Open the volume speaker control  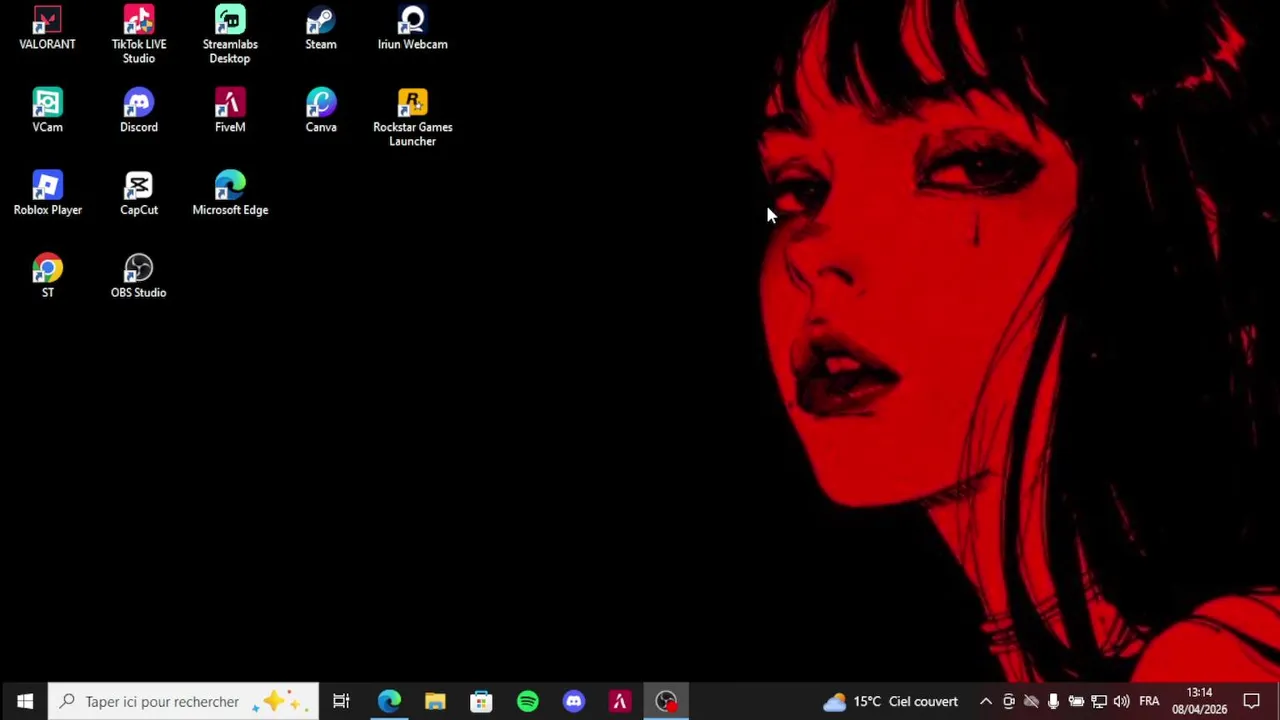click(x=1121, y=701)
